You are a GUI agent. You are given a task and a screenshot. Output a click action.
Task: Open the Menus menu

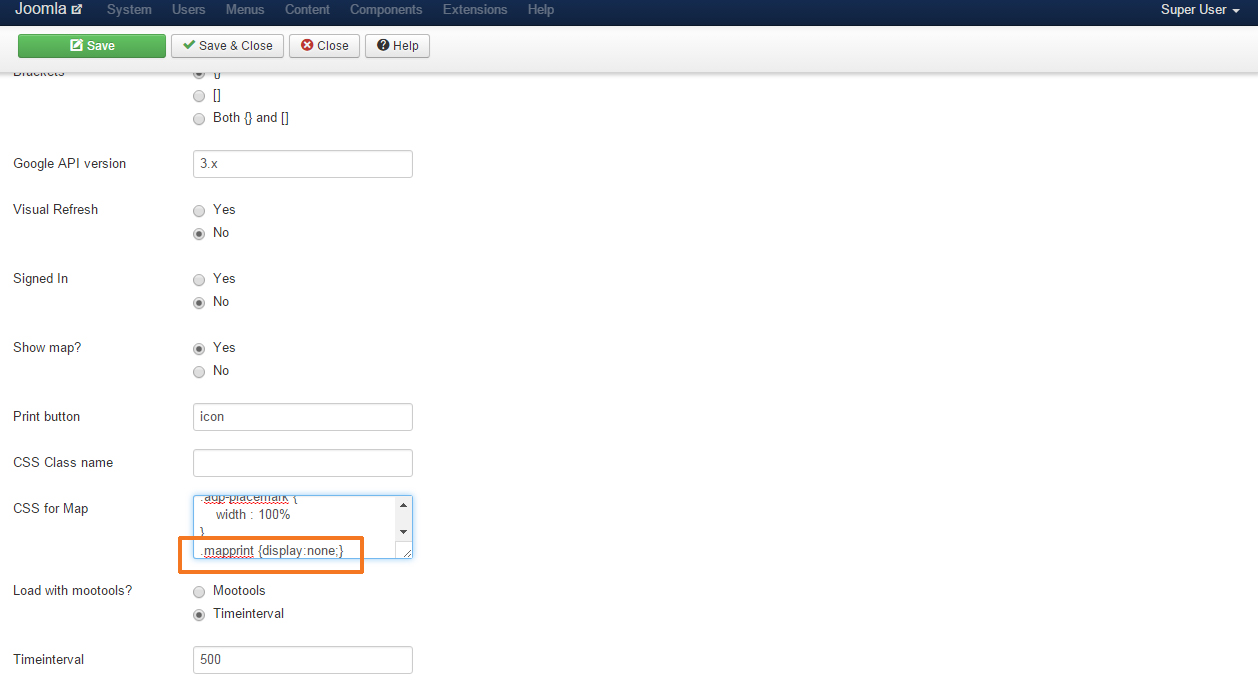click(x=245, y=9)
